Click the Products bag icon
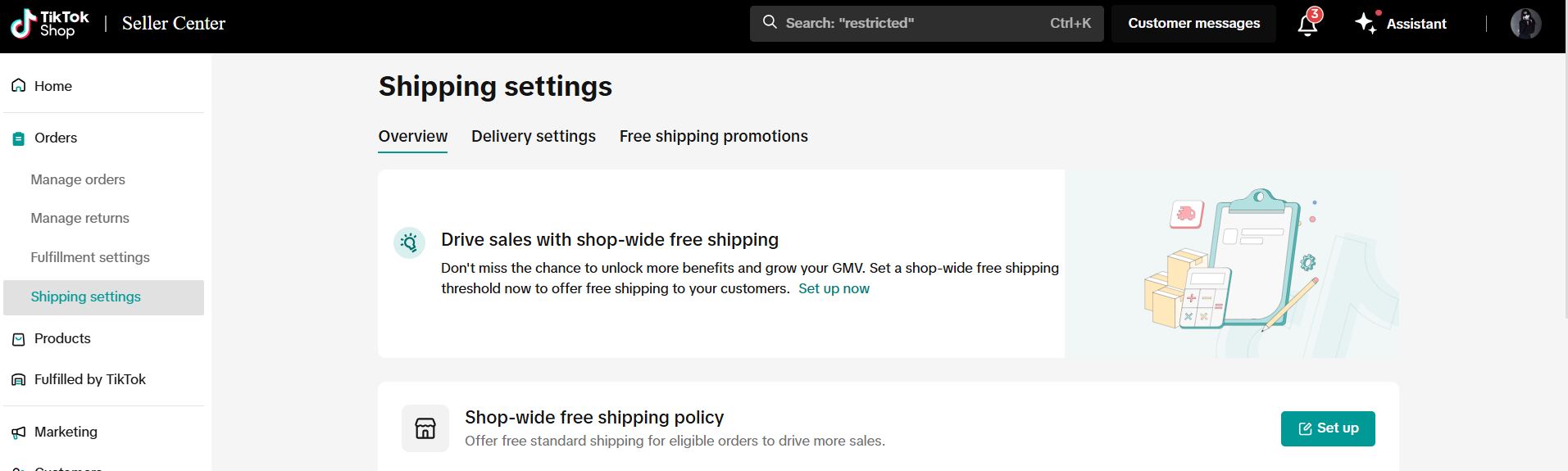The height and width of the screenshot is (471, 1568). click(x=19, y=339)
